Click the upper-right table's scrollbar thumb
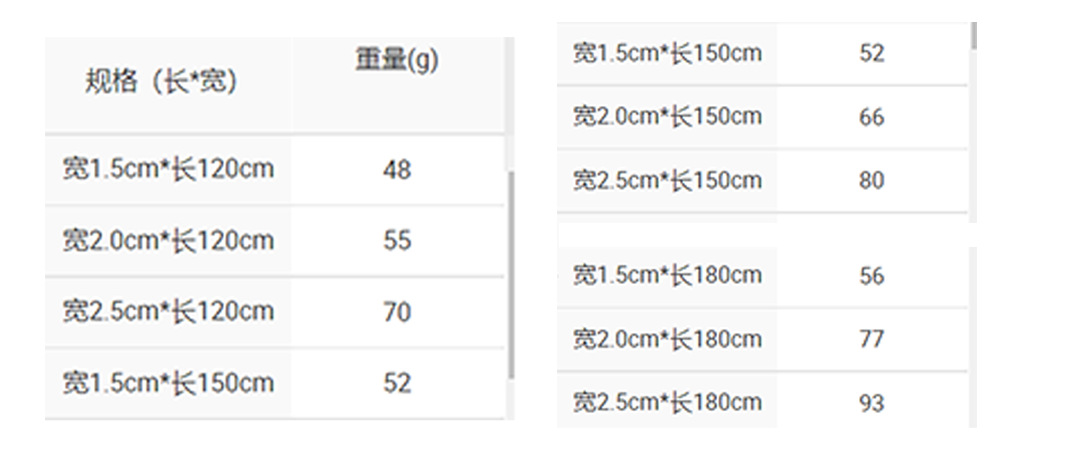The width and height of the screenshot is (1080, 467). (974, 37)
